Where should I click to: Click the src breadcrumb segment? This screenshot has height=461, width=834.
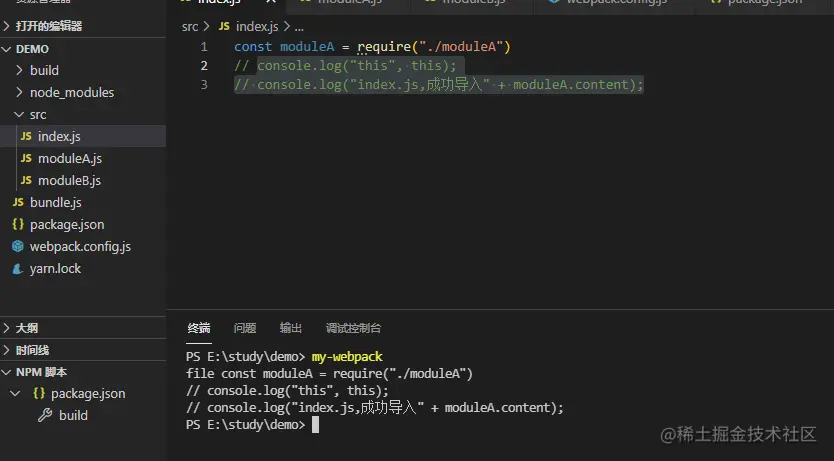pyautogui.click(x=190, y=27)
